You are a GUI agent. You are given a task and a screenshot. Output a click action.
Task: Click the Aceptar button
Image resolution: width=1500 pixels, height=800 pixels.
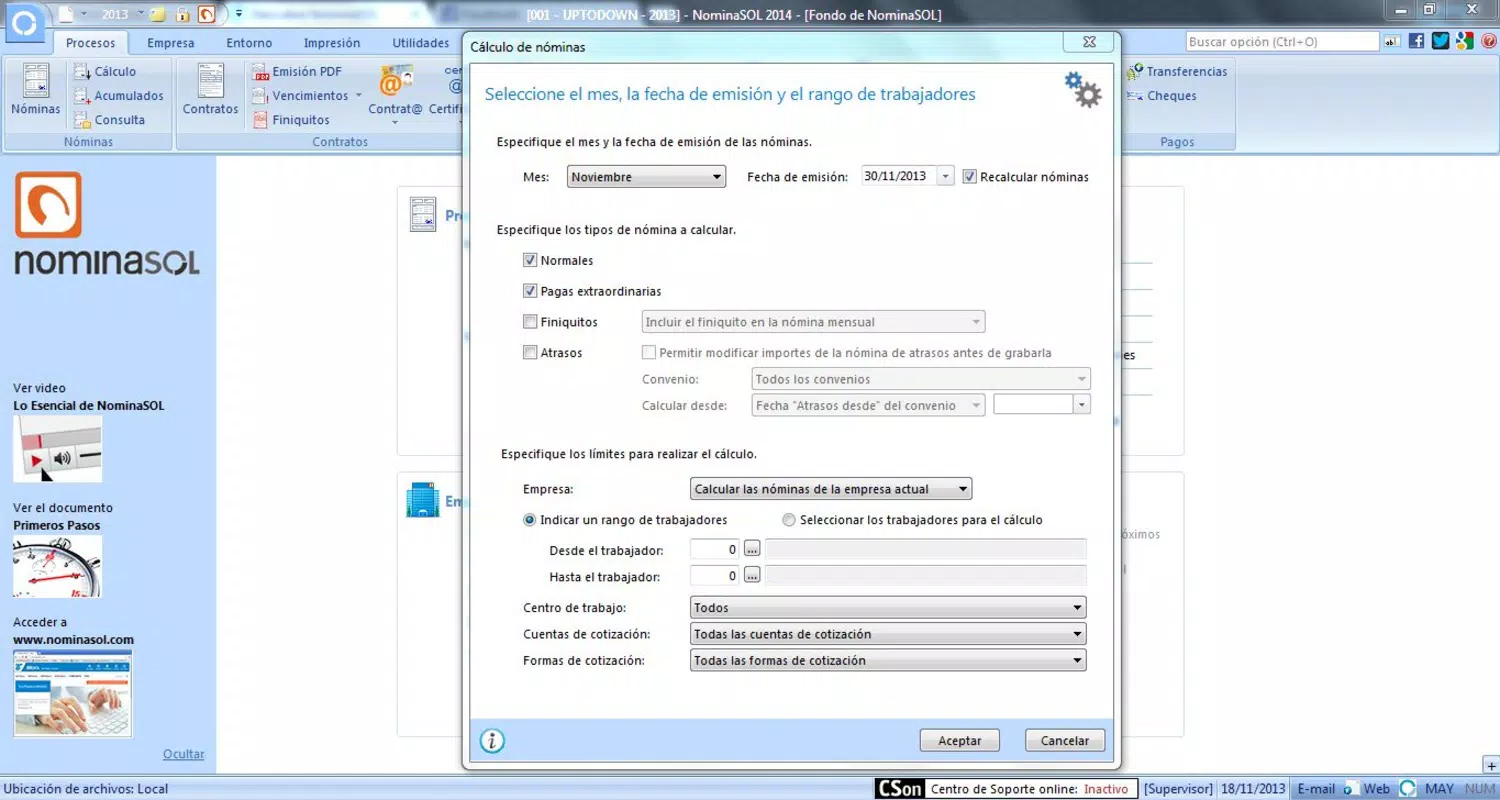click(x=960, y=741)
